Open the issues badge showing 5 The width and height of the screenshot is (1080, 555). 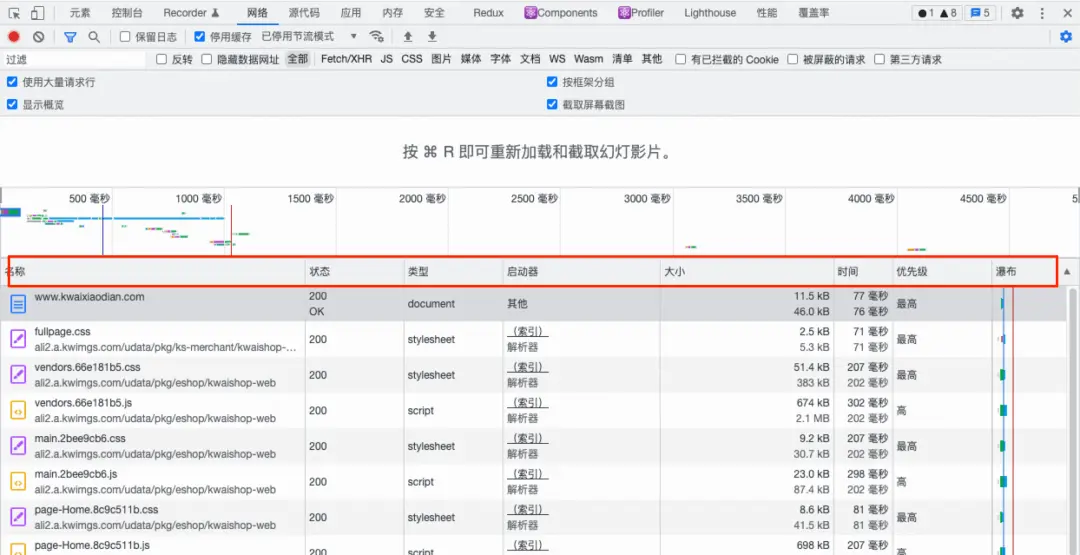[980, 13]
